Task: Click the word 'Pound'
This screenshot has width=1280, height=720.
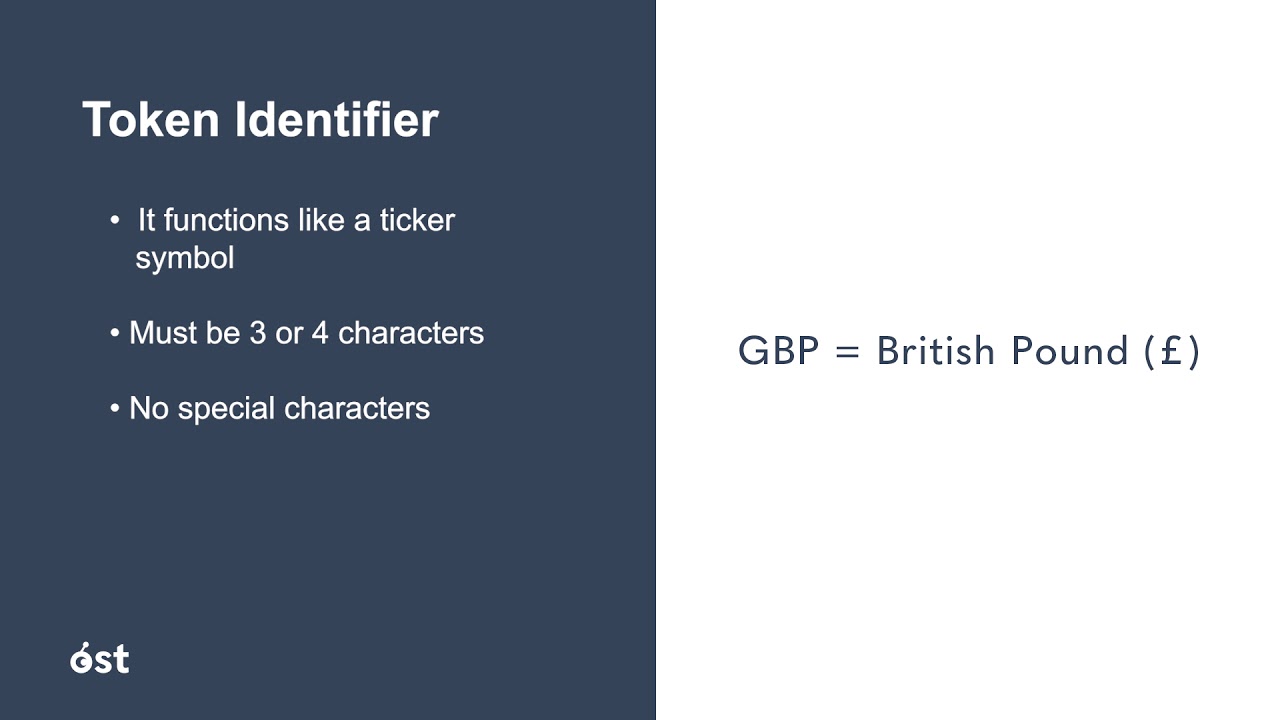Action: (x=1069, y=352)
